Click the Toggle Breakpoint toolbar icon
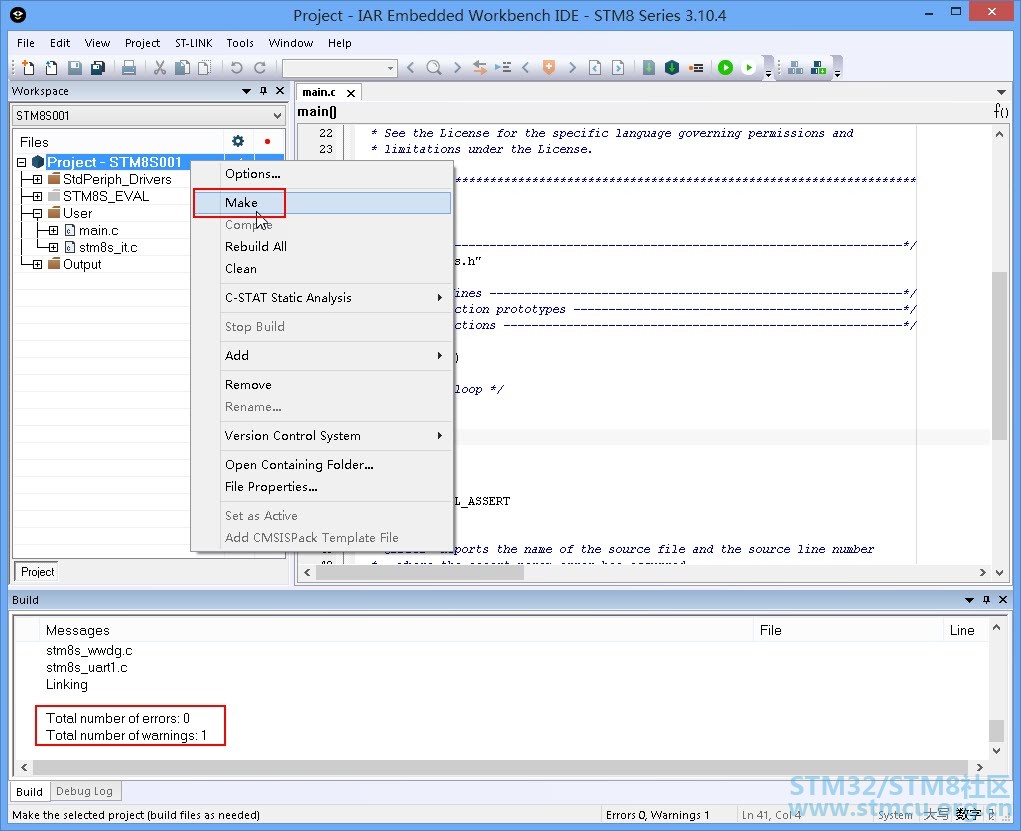 pos(696,68)
